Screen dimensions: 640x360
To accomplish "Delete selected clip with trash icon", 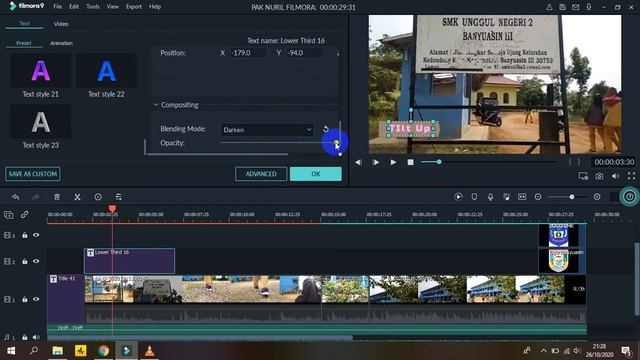I will pyautogui.click(x=57, y=197).
